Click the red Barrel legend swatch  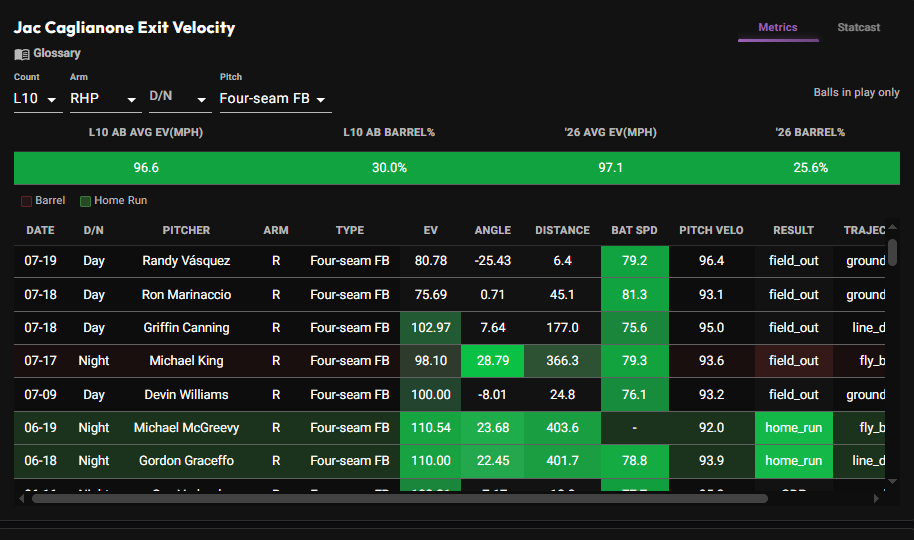point(26,201)
